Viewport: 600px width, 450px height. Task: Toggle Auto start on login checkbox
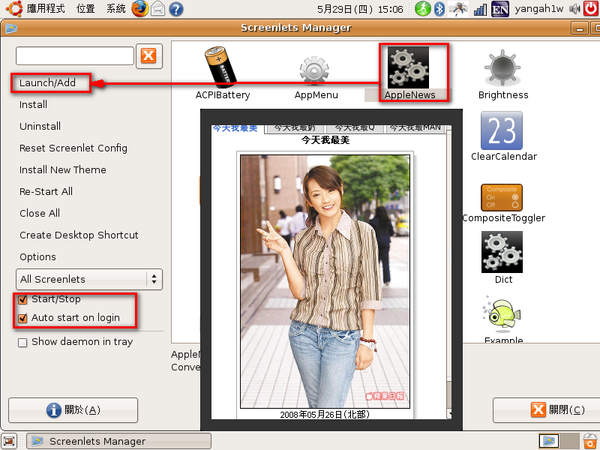(x=23, y=318)
